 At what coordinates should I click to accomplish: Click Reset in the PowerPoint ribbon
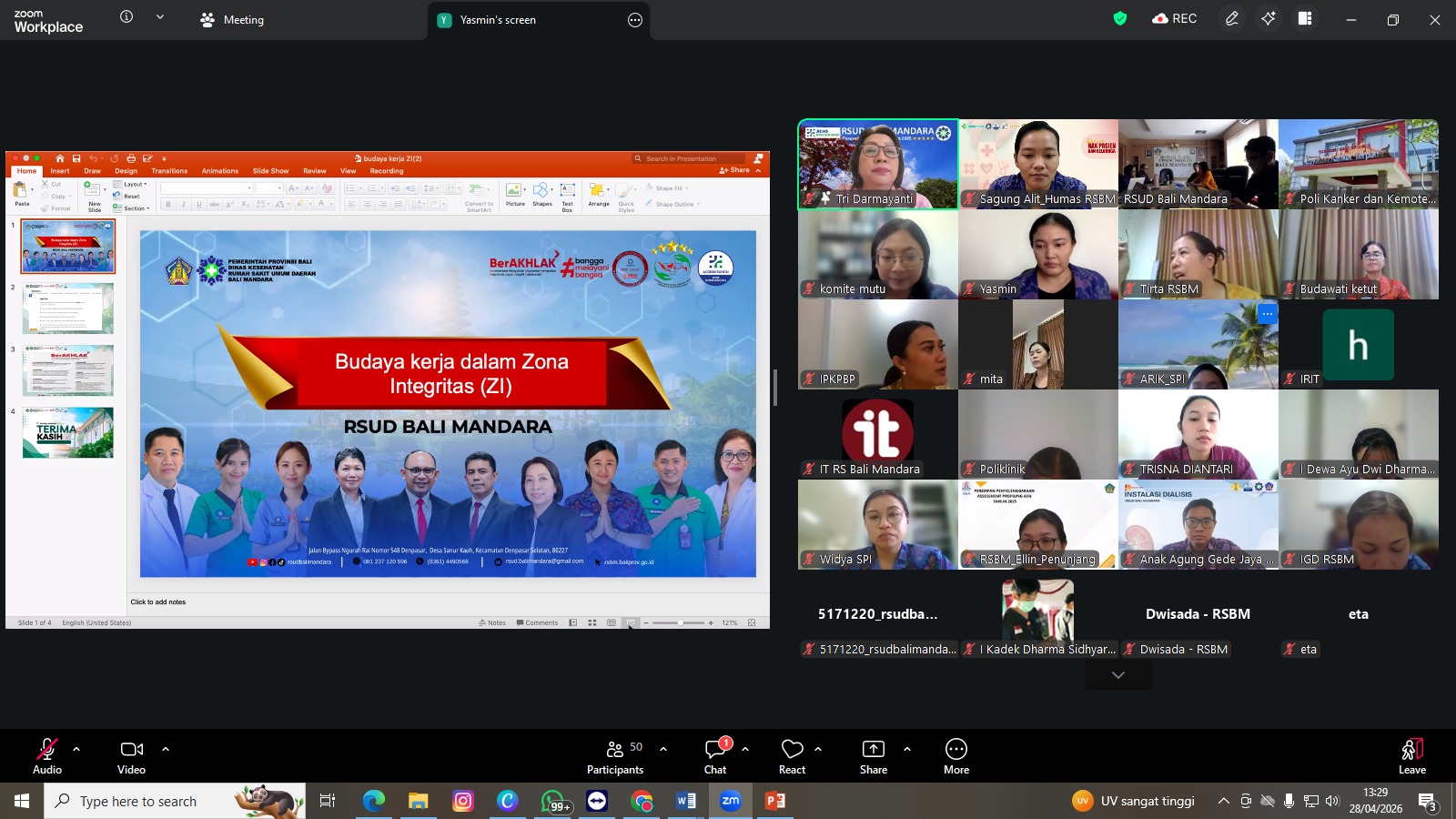(126, 197)
